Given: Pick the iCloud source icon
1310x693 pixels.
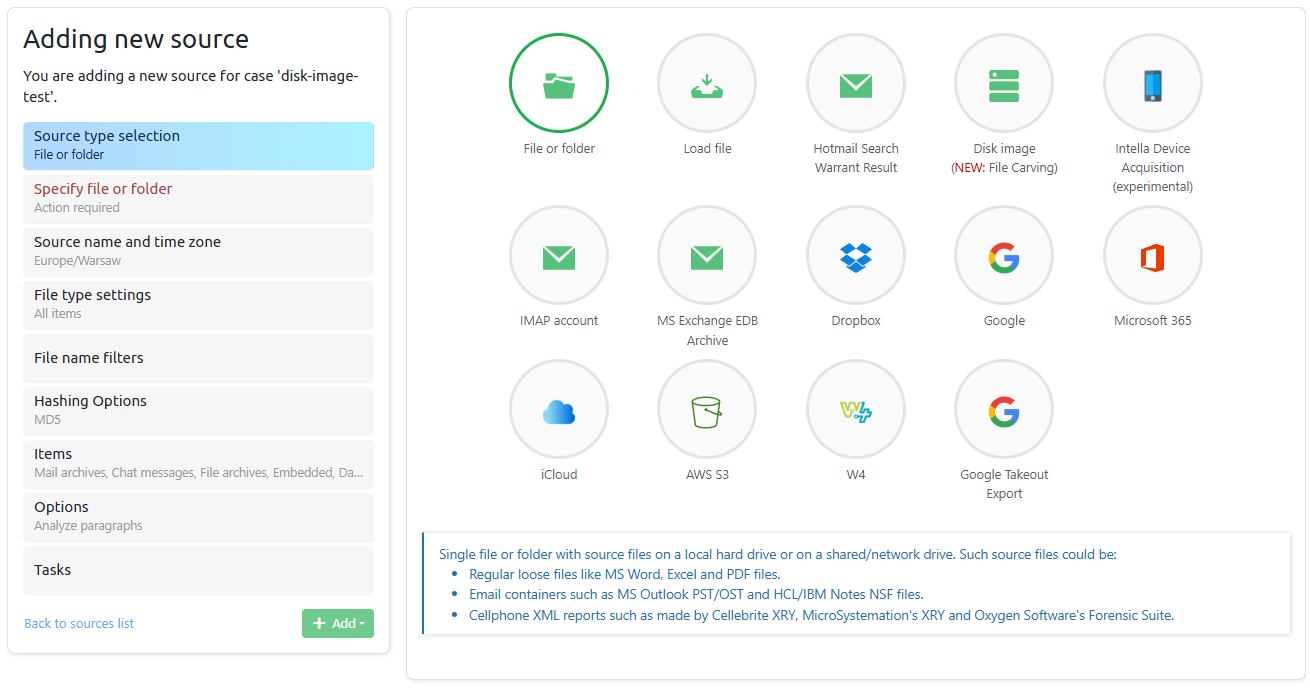Looking at the screenshot, I should [559, 410].
